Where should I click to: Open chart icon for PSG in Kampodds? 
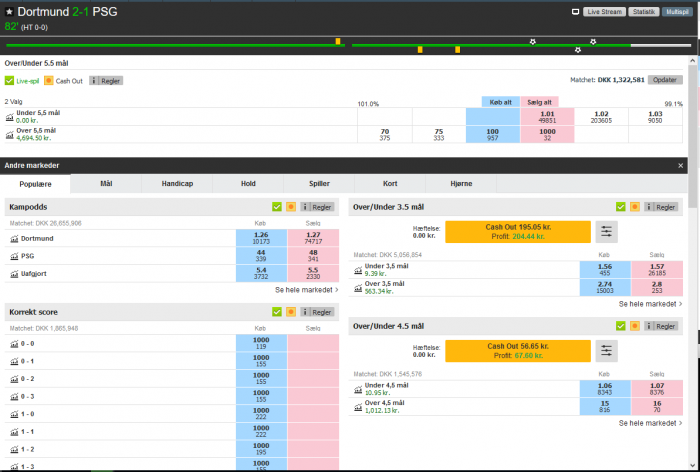(14, 256)
